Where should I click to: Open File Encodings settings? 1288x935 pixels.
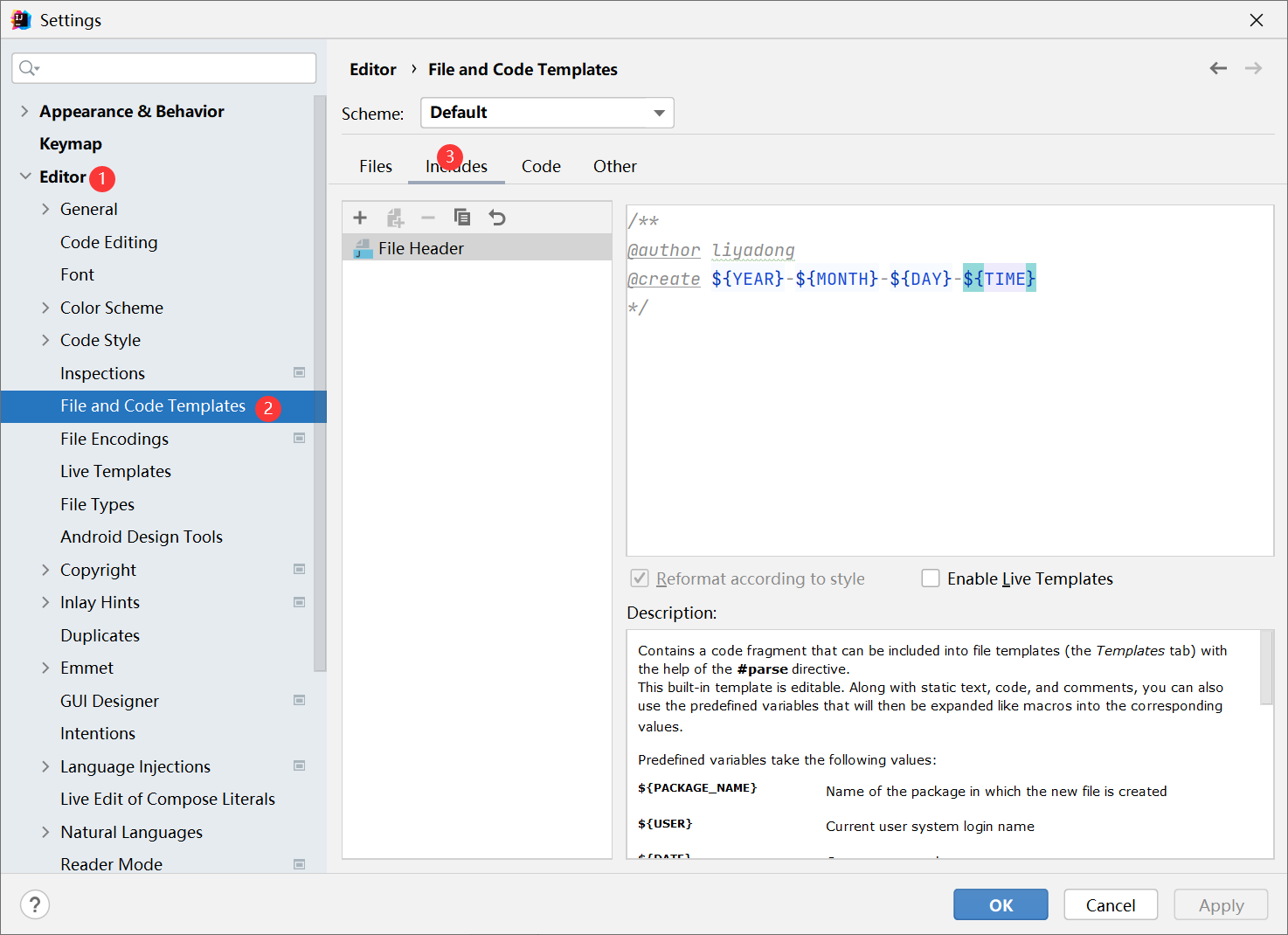pos(114,439)
